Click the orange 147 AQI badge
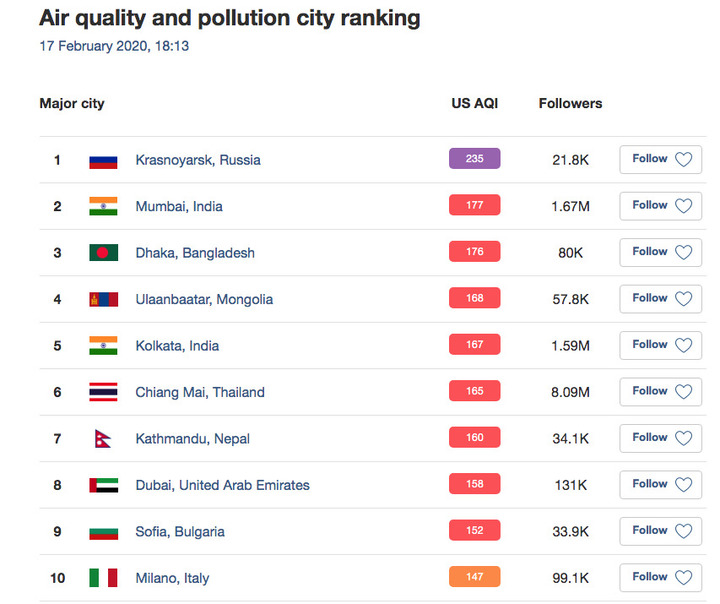The height and width of the screenshot is (604, 720). (474, 577)
